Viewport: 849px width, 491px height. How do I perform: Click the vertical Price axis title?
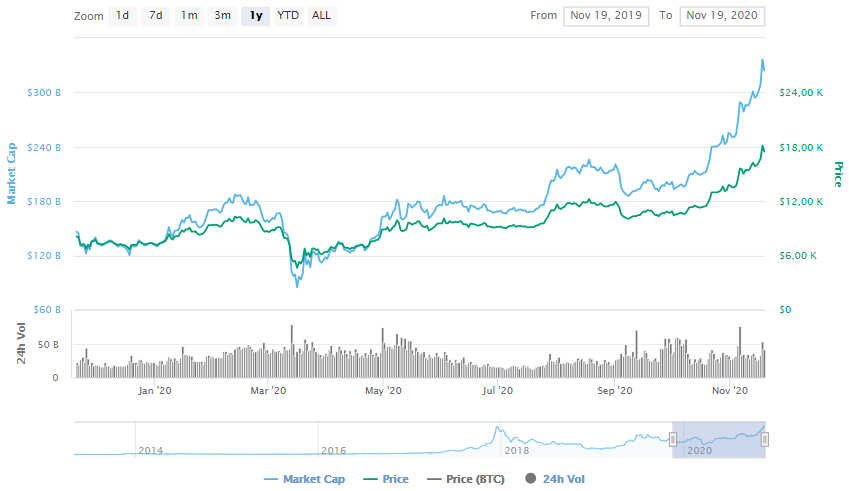tap(838, 174)
